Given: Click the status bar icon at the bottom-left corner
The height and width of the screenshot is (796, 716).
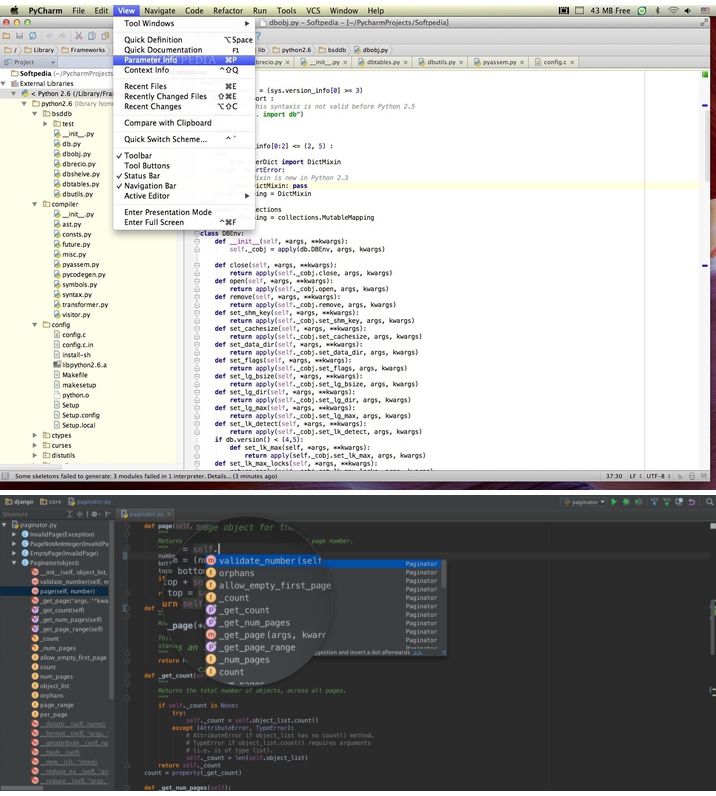Looking at the screenshot, I should [7, 476].
